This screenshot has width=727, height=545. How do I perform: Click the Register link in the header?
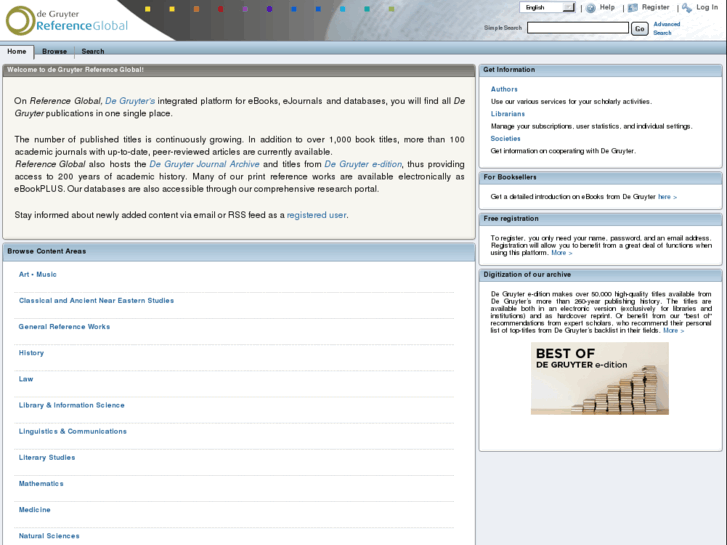655,7
